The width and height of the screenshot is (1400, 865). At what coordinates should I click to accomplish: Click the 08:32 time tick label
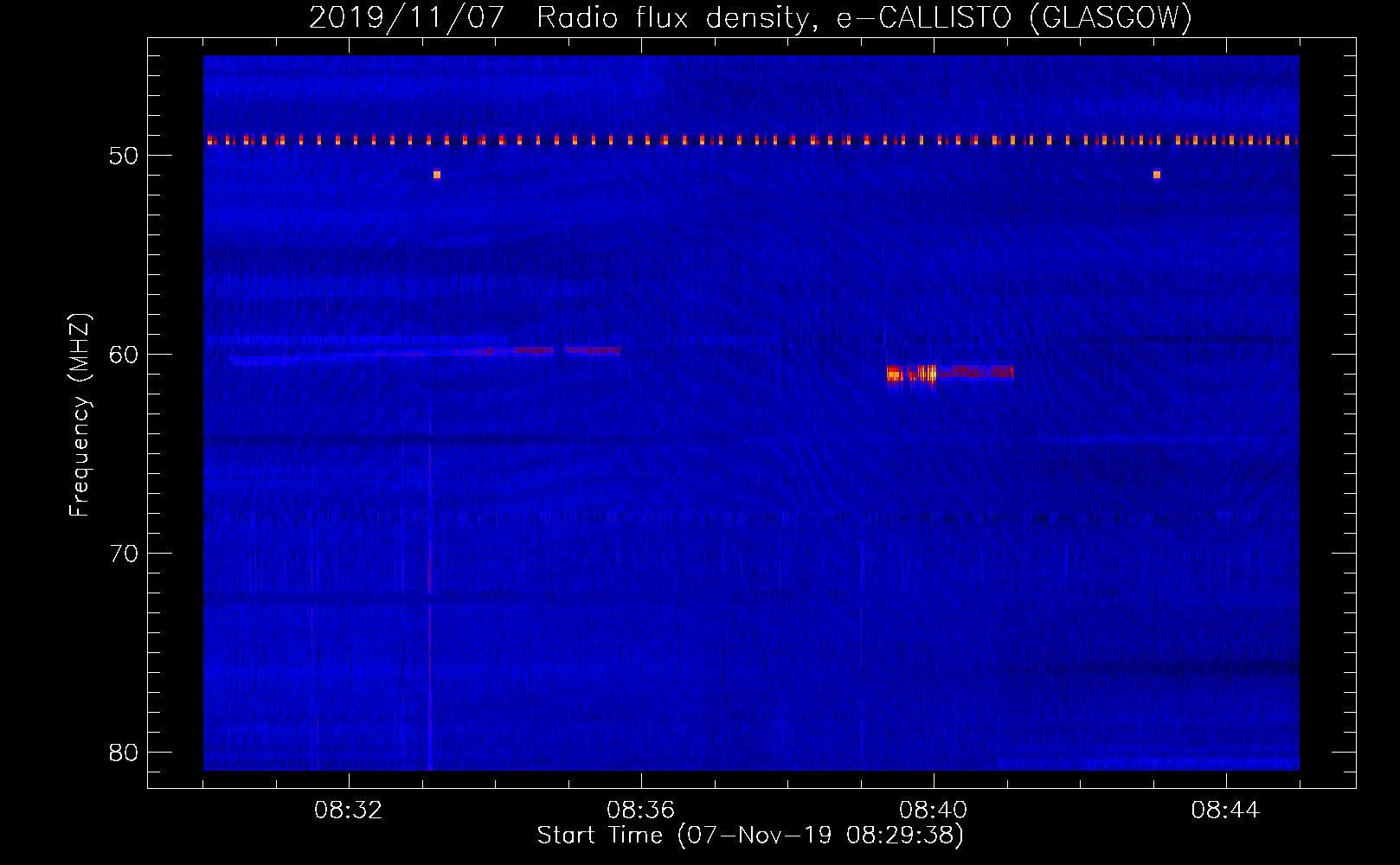coord(349,811)
